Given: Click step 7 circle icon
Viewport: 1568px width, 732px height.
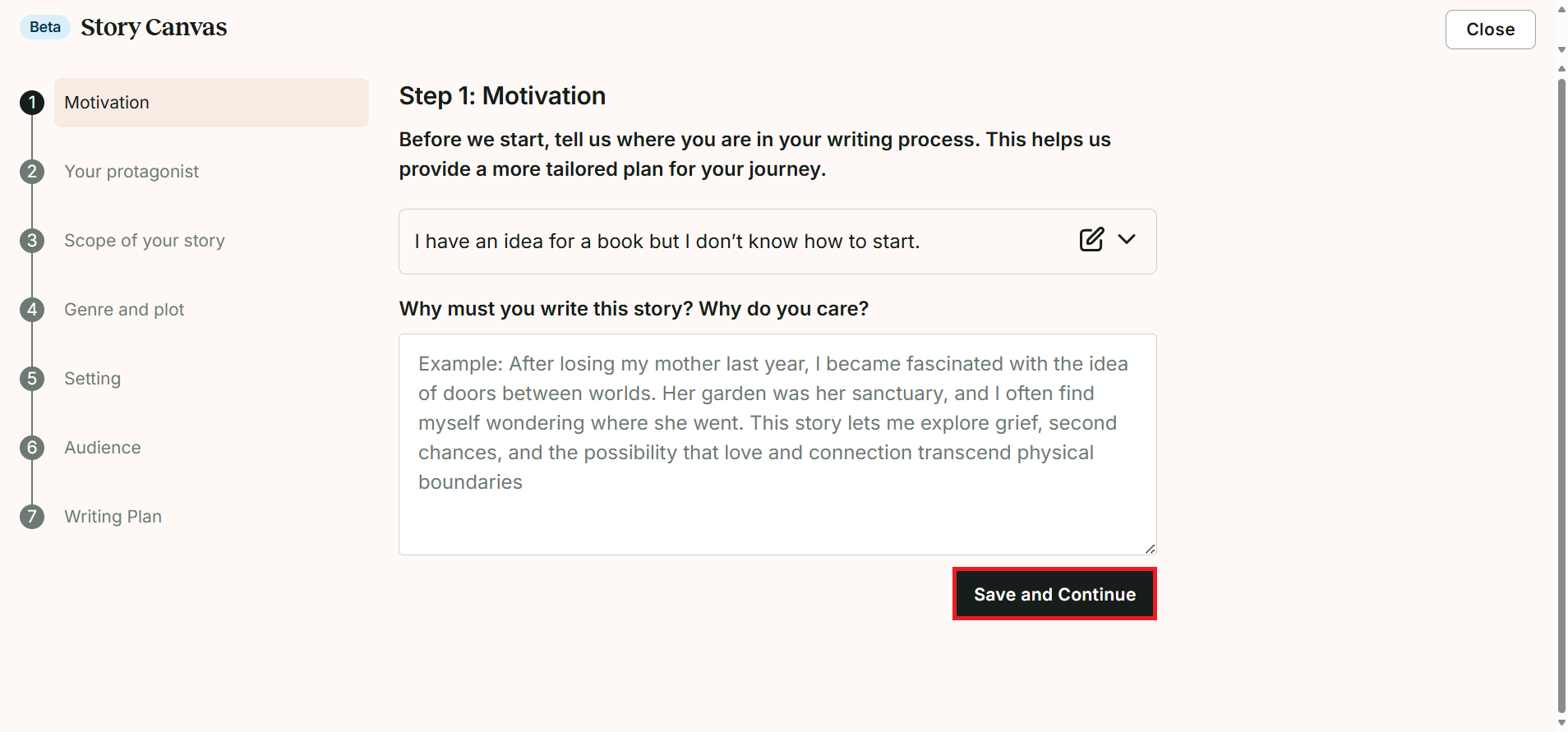Looking at the screenshot, I should 32,517.
